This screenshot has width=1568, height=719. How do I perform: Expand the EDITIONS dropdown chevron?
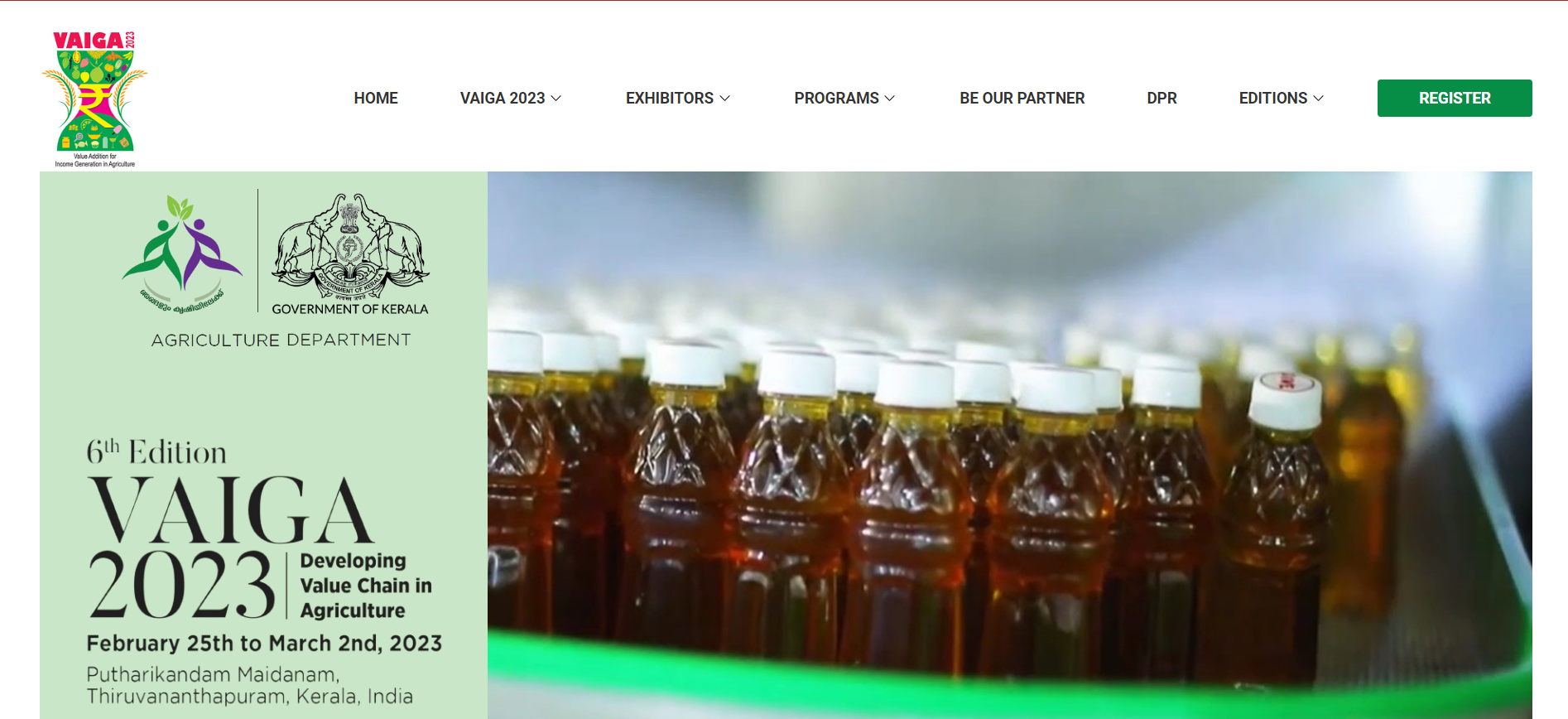[x=1319, y=99]
